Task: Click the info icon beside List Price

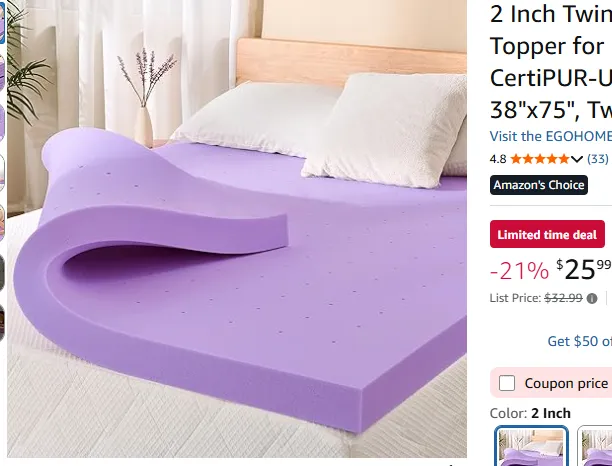Action: tap(592, 299)
